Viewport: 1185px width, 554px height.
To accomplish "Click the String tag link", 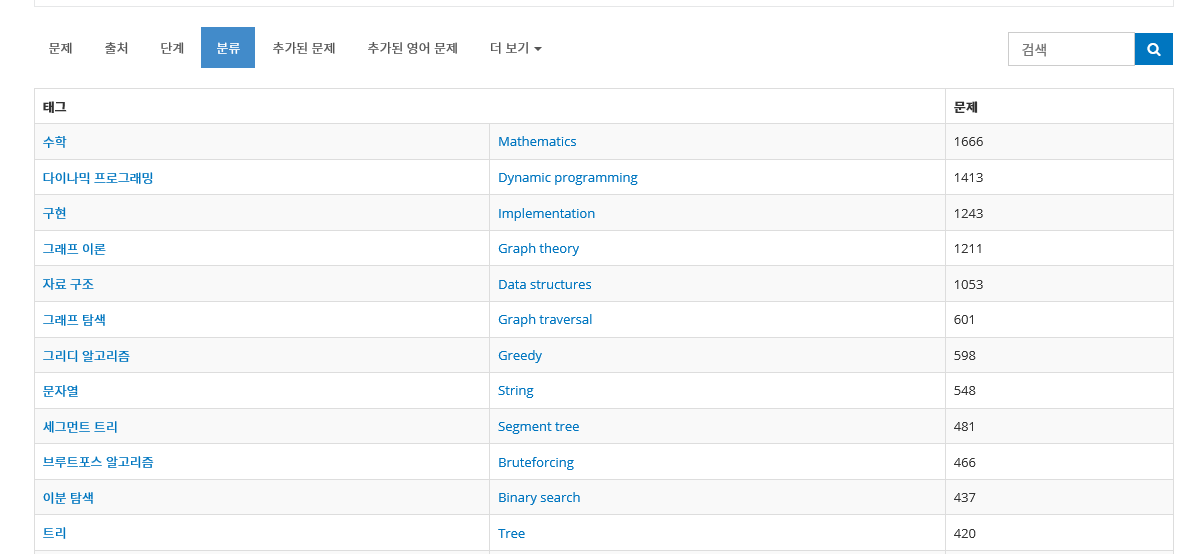I will click(x=515, y=391).
